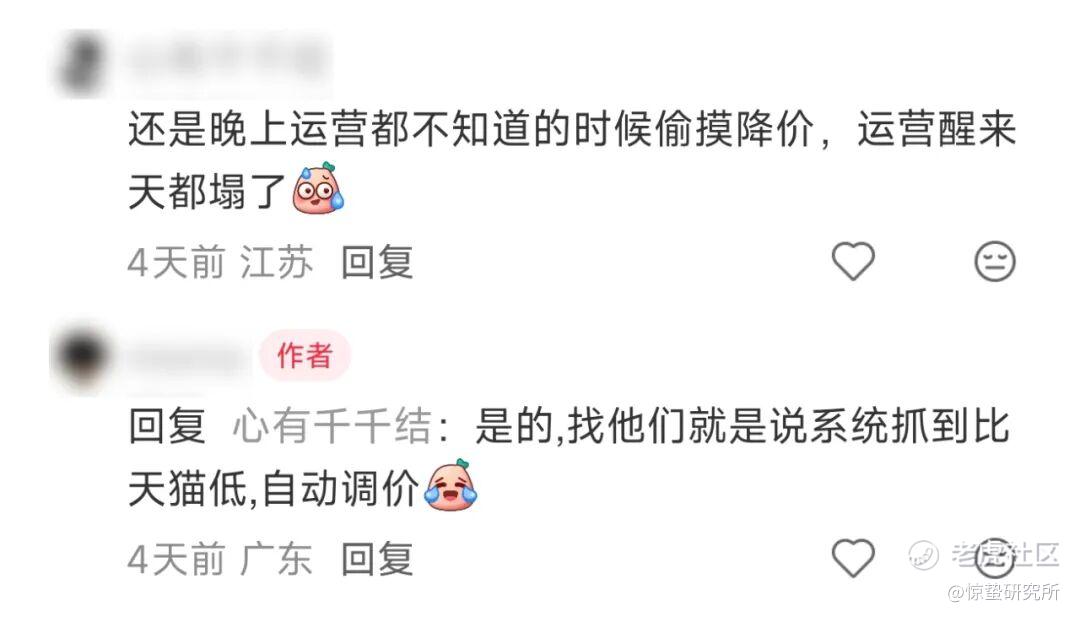The height and width of the screenshot is (617, 1080).
Task: Tap the 4天前 江苏 timestamp
Action: coord(220,262)
